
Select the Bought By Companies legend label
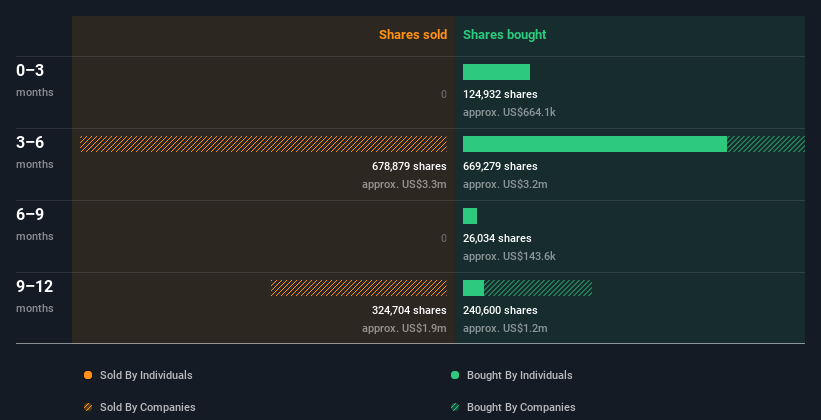[x=521, y=407]
